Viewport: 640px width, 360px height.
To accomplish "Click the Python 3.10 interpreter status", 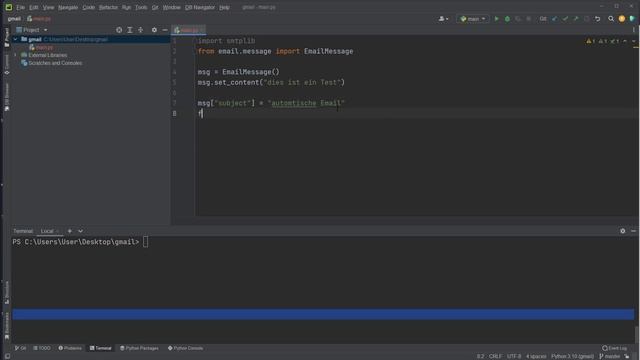I will [x=572, y=356].
